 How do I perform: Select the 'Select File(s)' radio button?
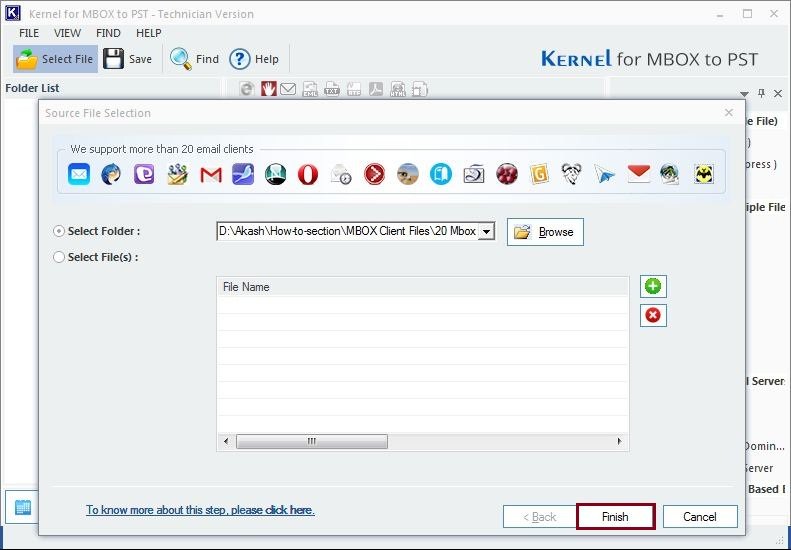click(x=59, y=257)
